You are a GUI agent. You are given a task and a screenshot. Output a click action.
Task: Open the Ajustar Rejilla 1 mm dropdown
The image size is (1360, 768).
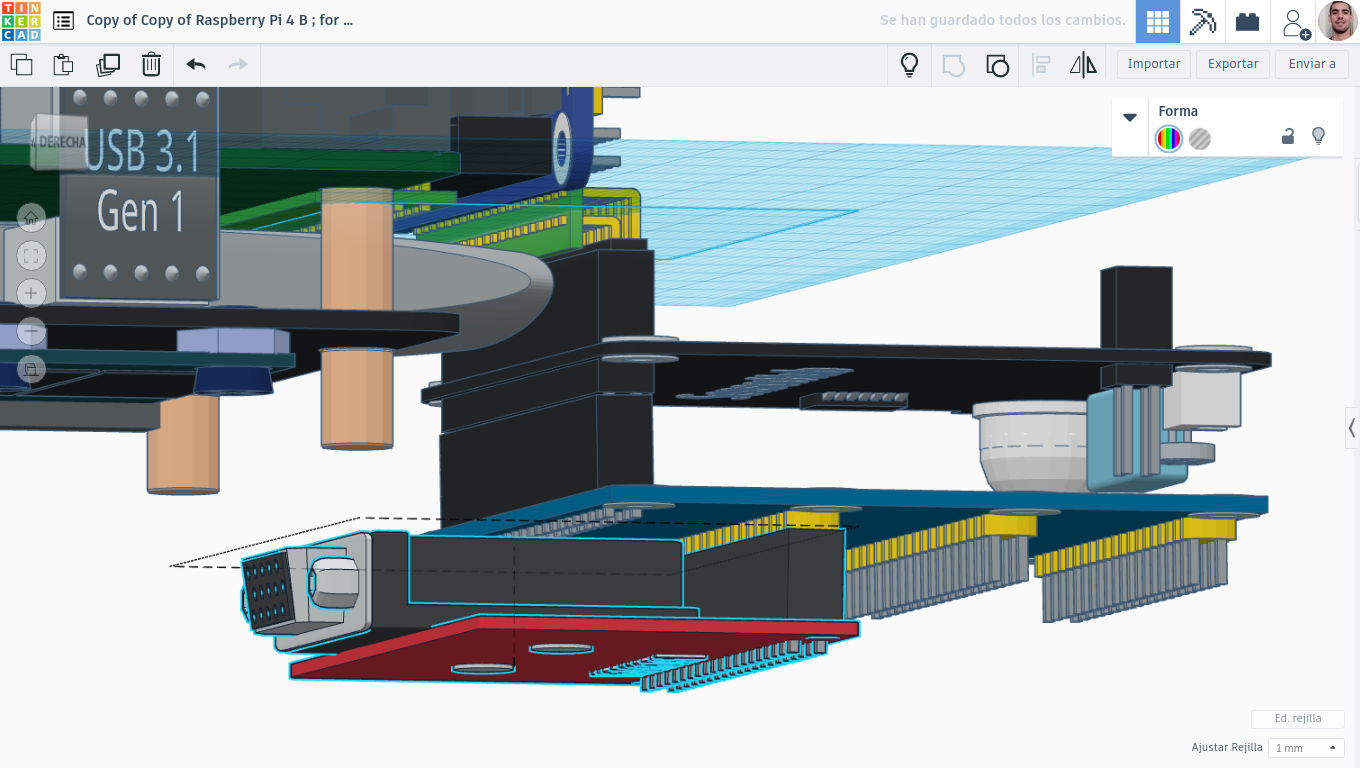click(1306, 748)
